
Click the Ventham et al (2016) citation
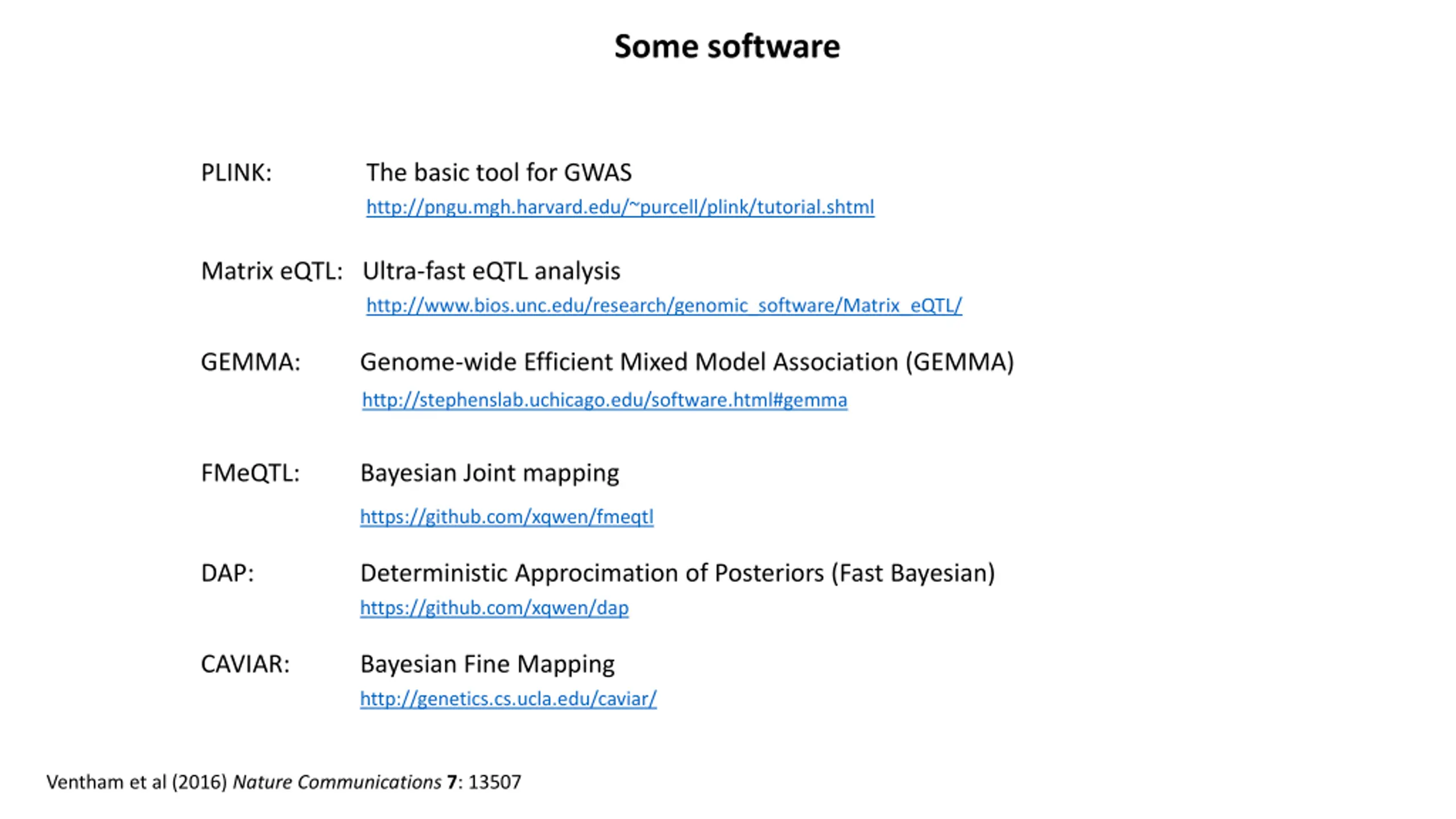[x=283, y=782]
